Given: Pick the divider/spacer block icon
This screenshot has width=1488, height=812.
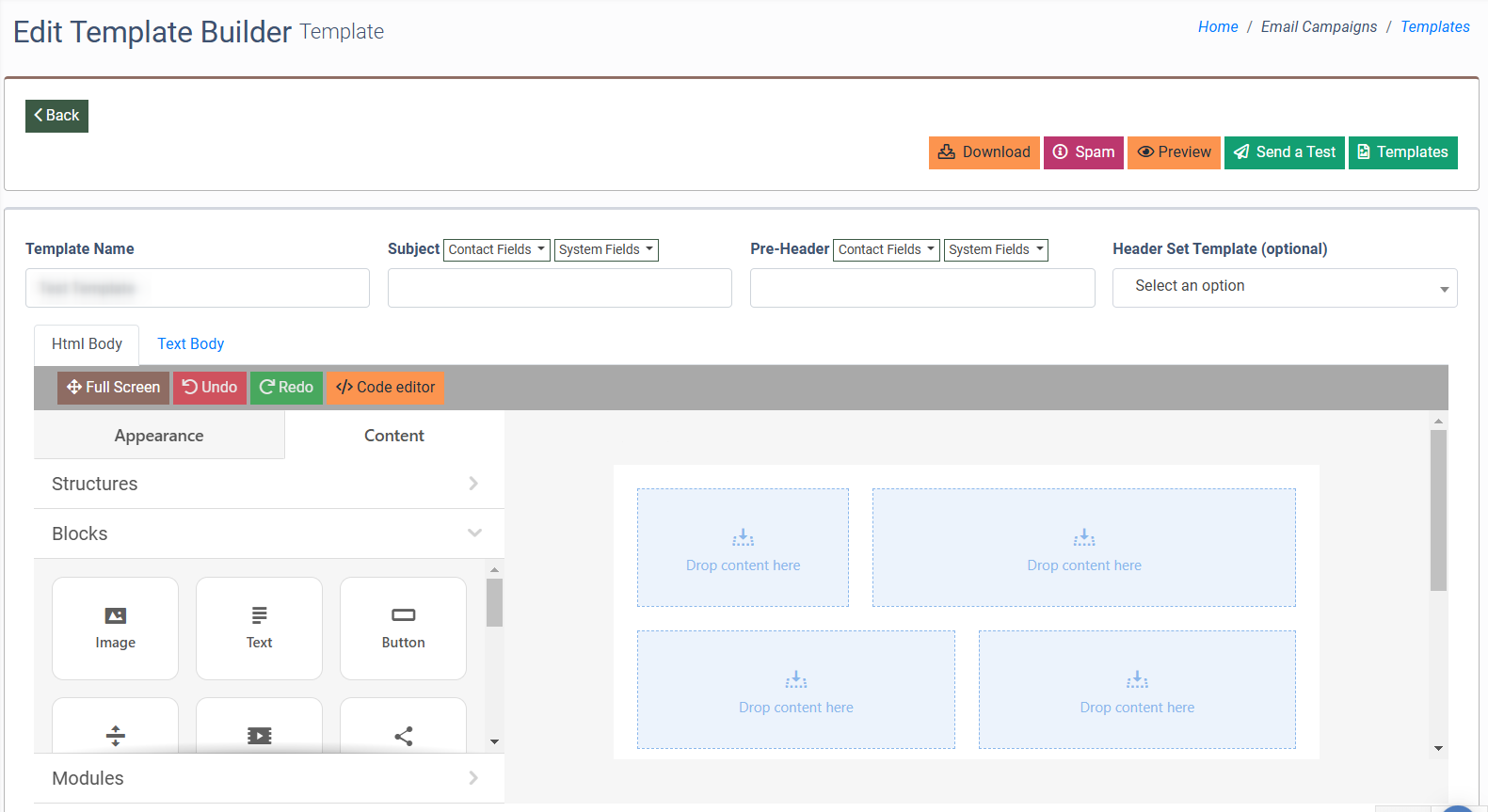Looking at the screenshot, I should point(115,735).
